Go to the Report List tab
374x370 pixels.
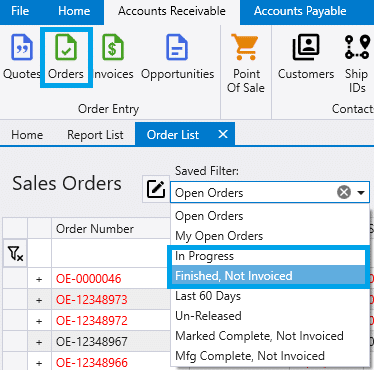[x=95, y=135]
